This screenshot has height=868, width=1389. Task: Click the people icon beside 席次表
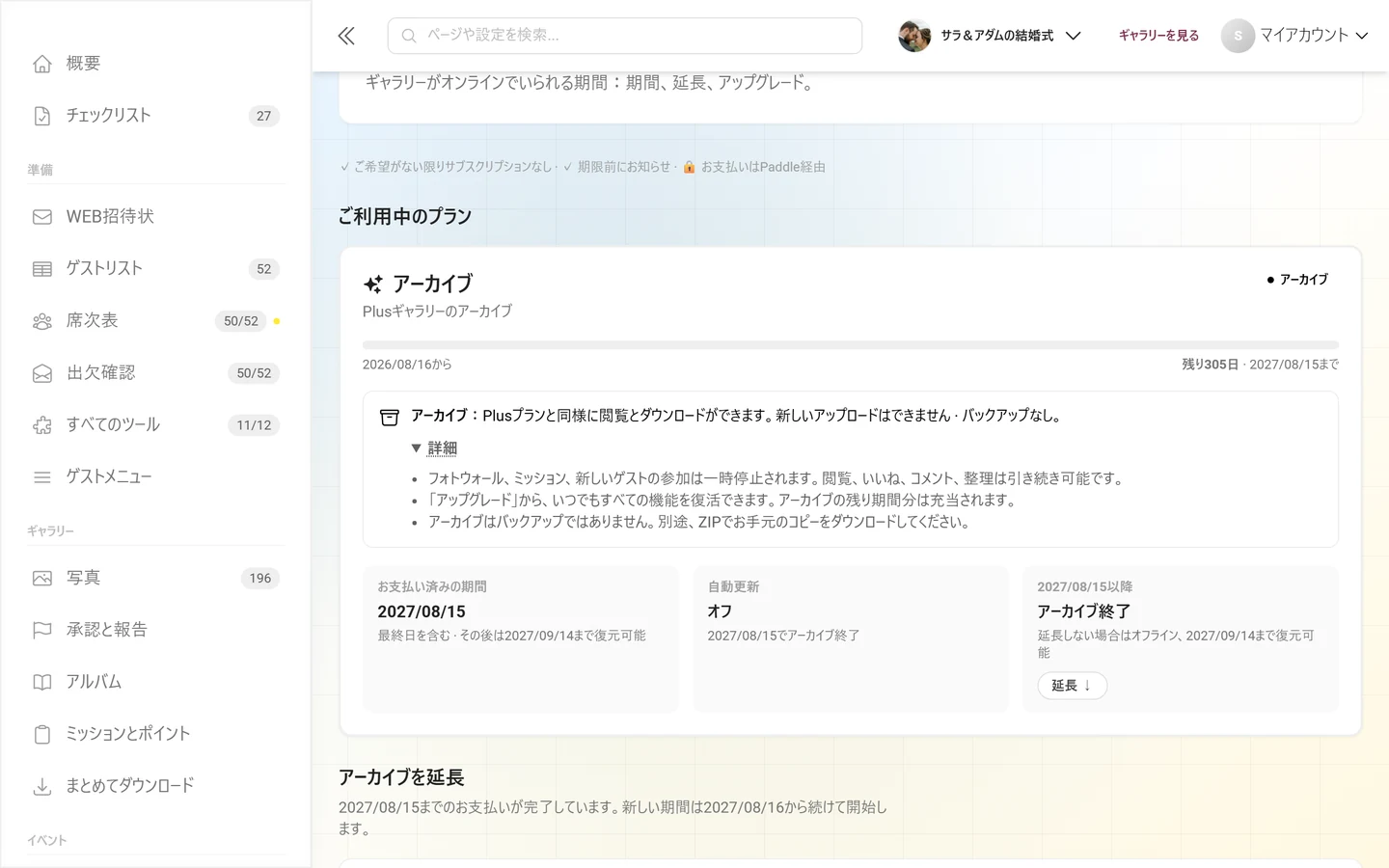pyautogui.click(x=42, y=321)
